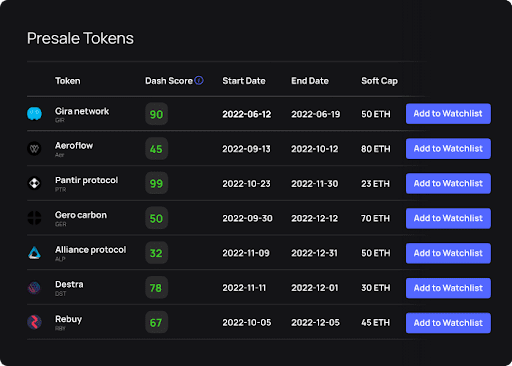Click the End Date column header
The height and width of the screenshot is (366, 512).
point(310,81)
